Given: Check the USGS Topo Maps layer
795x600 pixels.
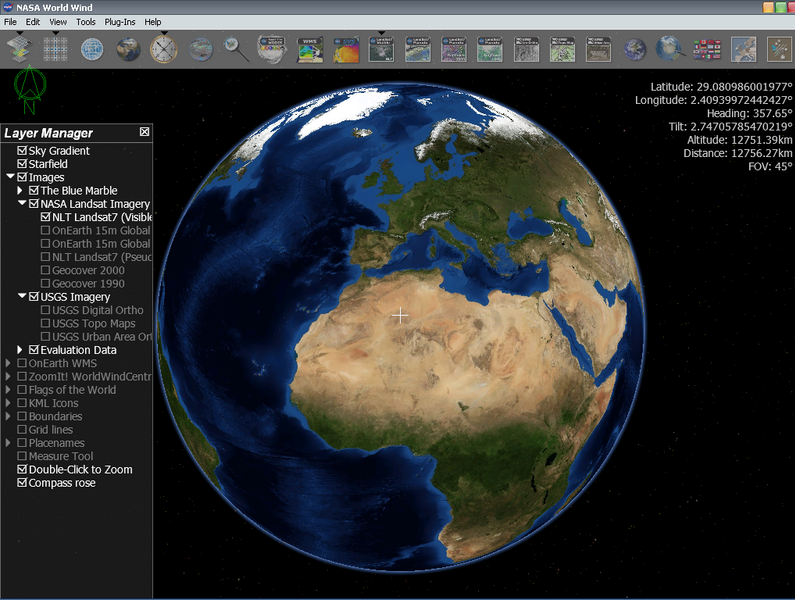Looking at the screenshot, I should tap(45, 323).
